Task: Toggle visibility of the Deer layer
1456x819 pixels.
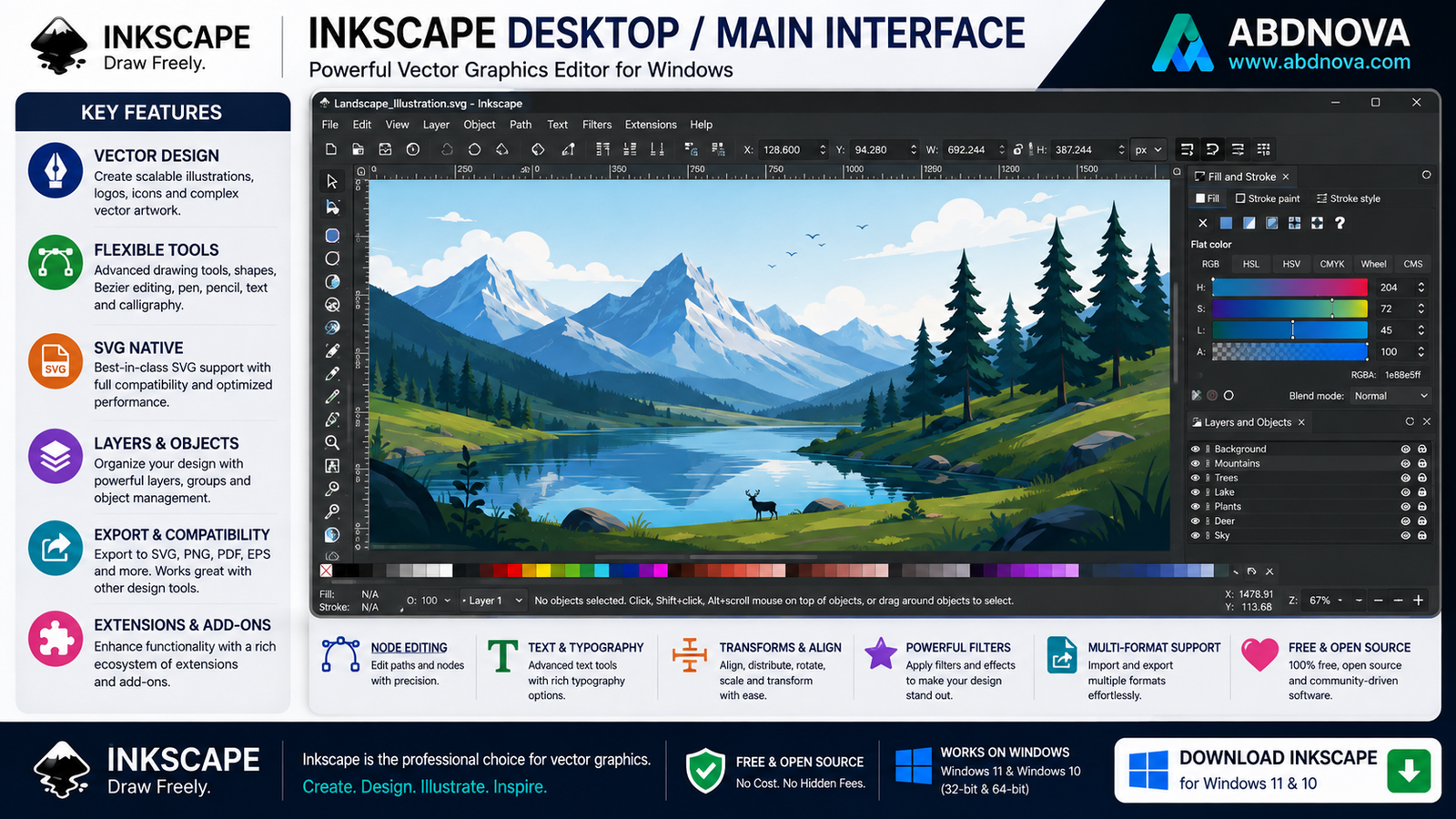Action: (1196, 521)
